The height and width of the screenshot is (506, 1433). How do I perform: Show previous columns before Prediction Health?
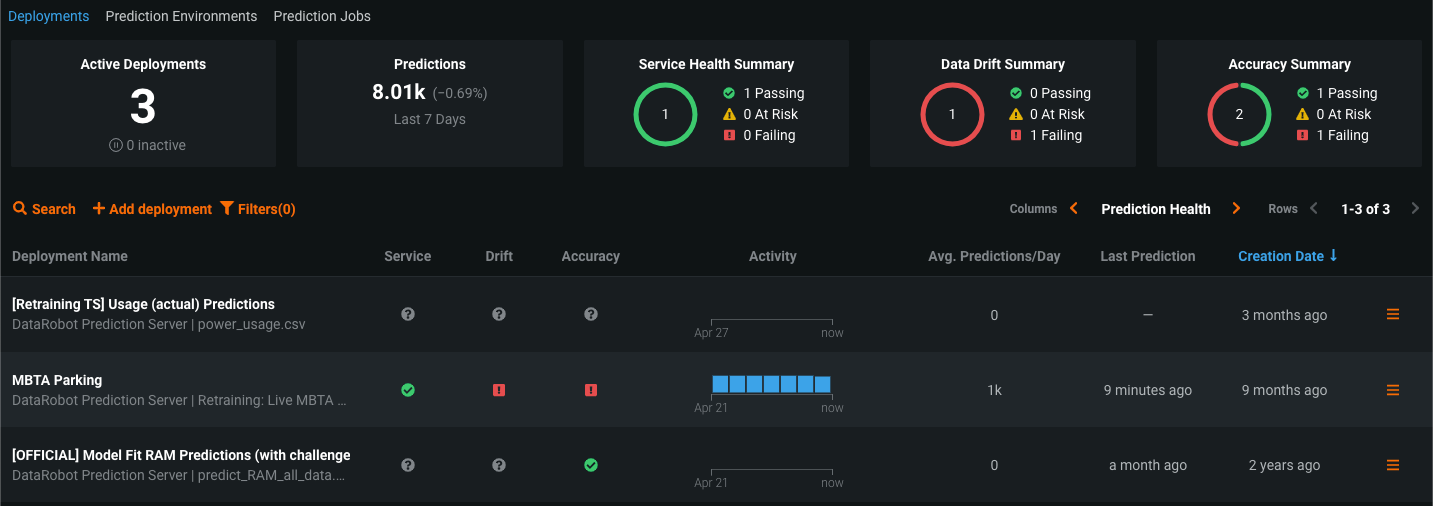1074,209
